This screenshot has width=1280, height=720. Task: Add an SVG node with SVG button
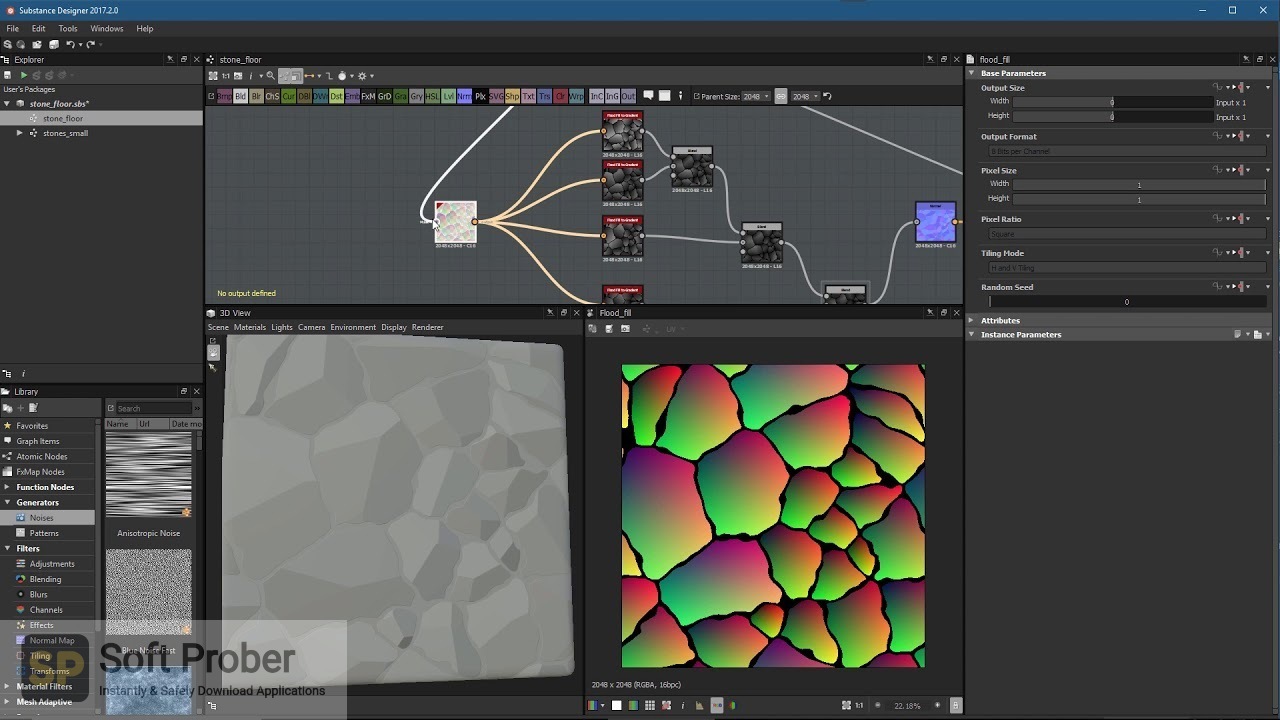click(496, 96)
